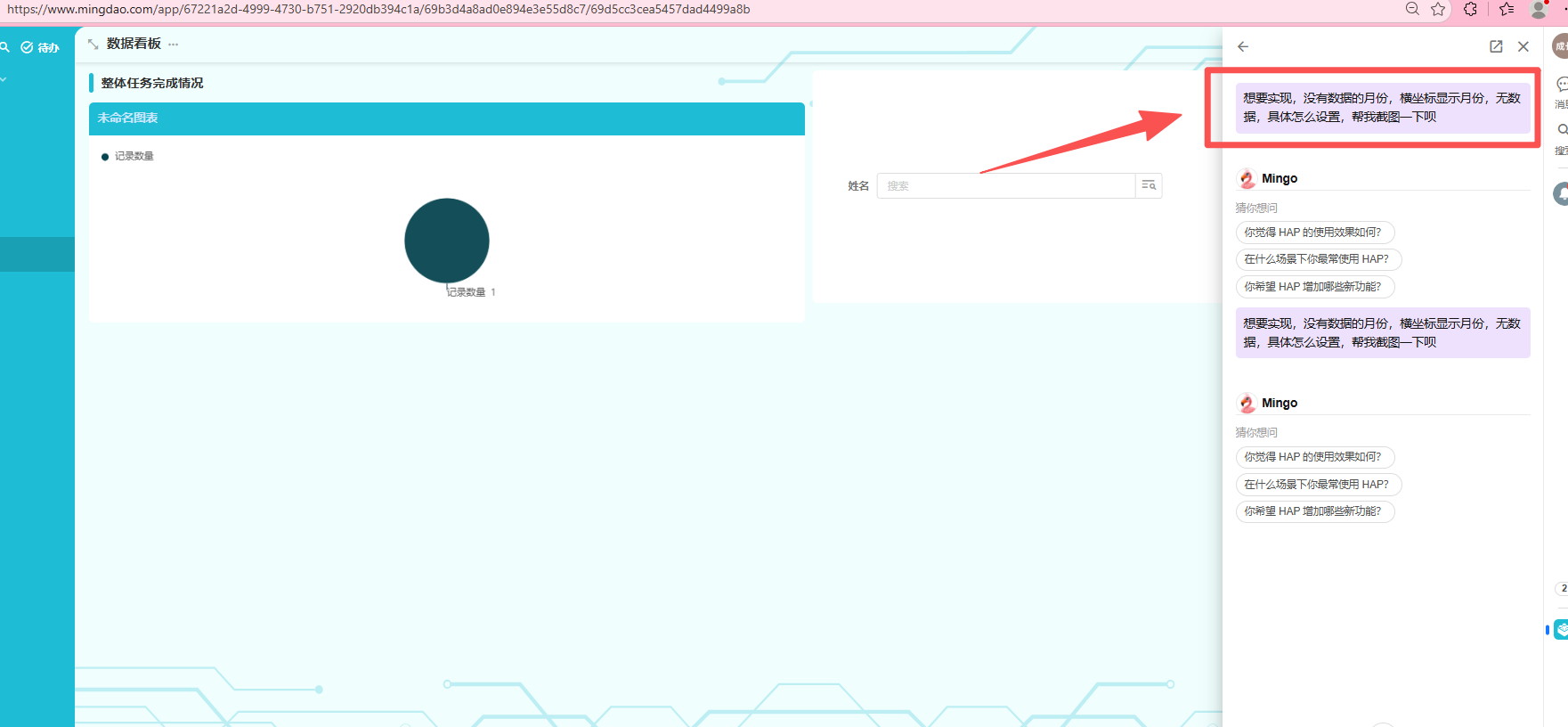Image resolution: width=1568 pixels, height=727 pixels.
Task: Click the lower 你觉得 HAP 的使用效果如何? chip
Action: click(1313, 457)
